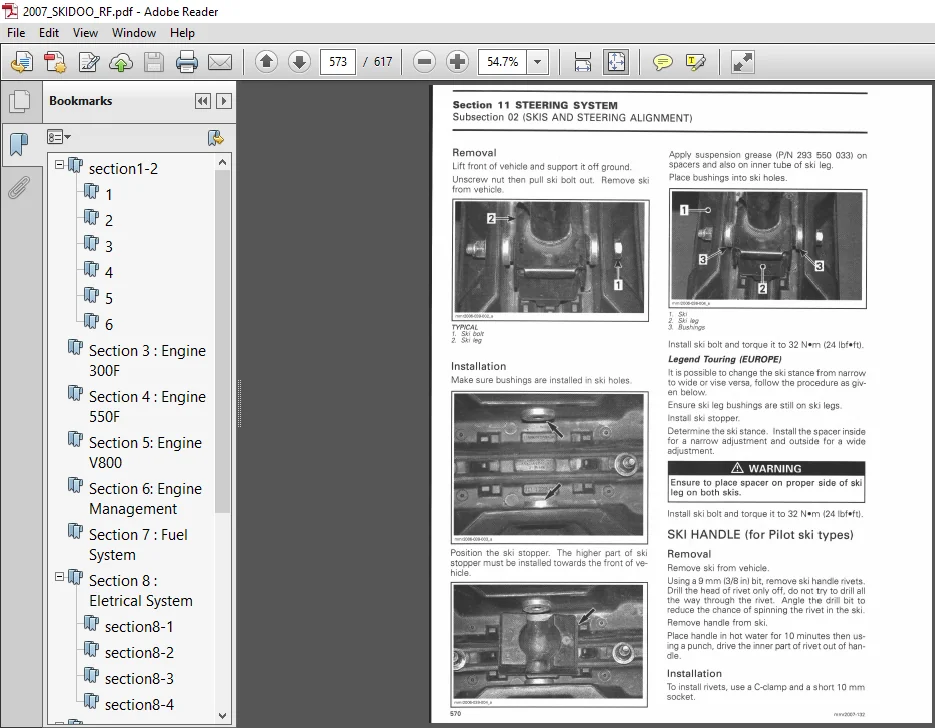Open Section 3 : Engine 300F bookmark
This screenshot has height=728, width=935.
147,361
